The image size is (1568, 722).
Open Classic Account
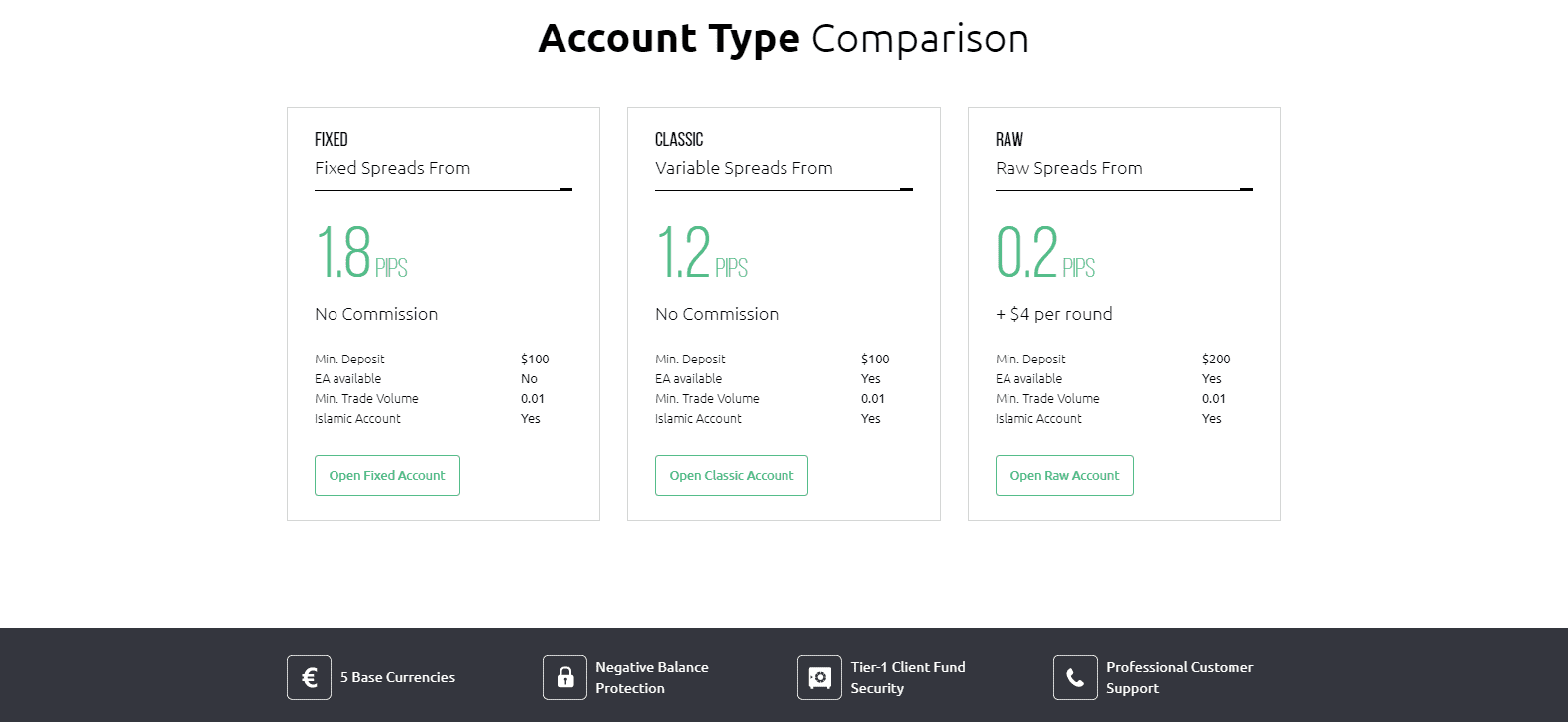(x=731, y=475)
